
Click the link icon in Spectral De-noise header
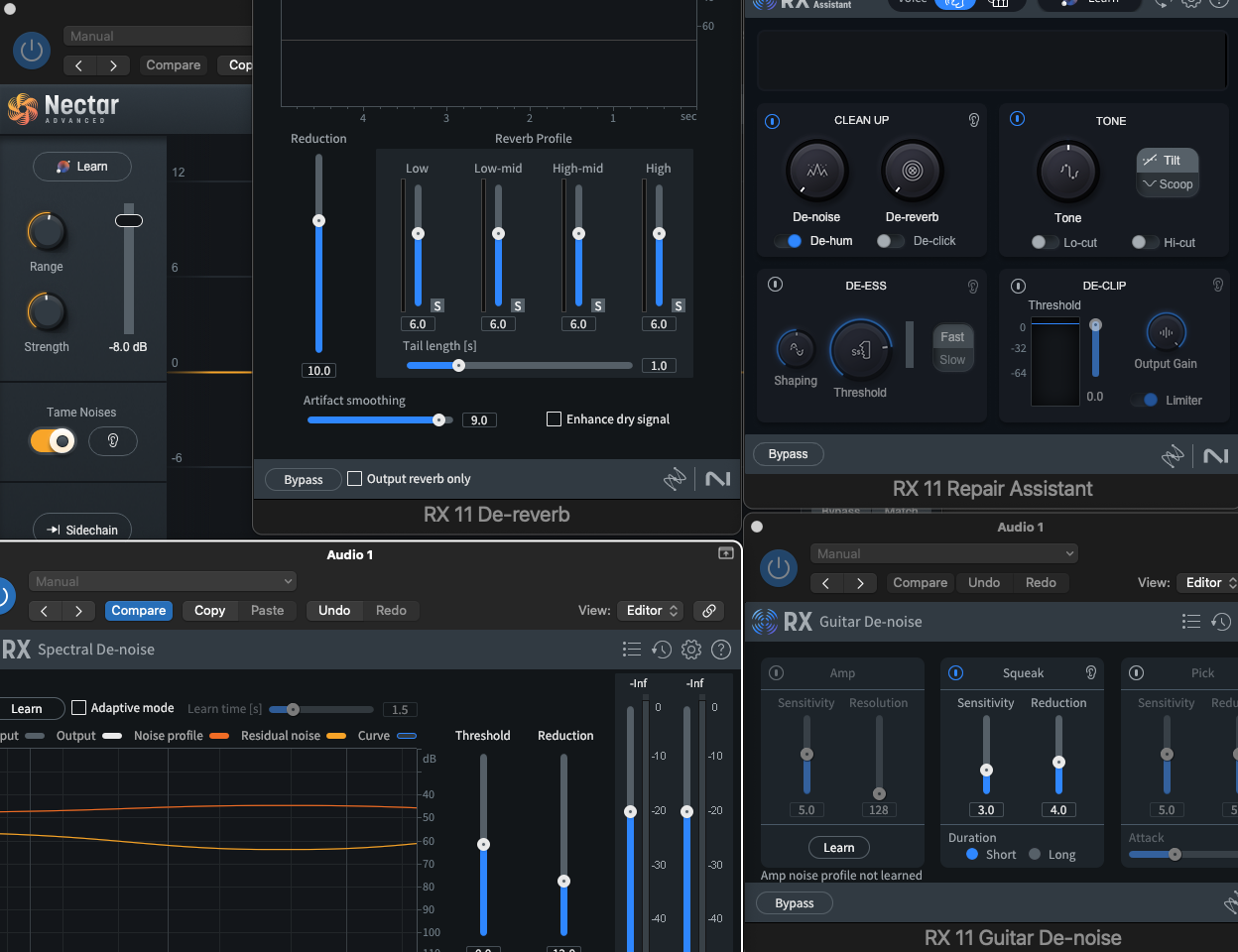(x=709, y=611)
